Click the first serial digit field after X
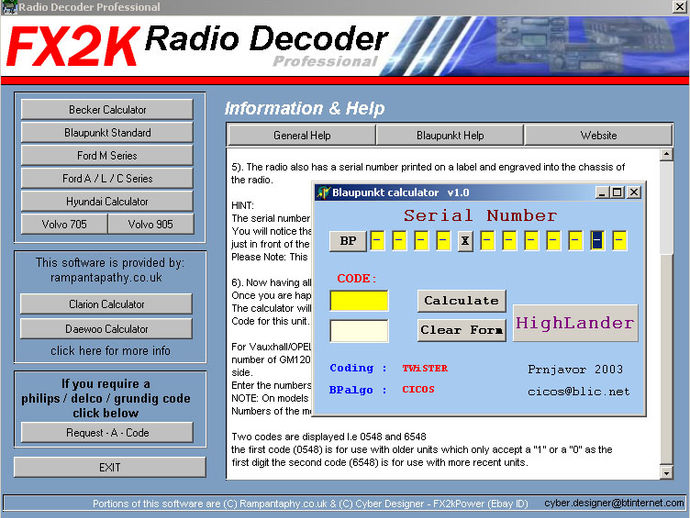Viewport: 690px width, 518px height. point(487,241)
